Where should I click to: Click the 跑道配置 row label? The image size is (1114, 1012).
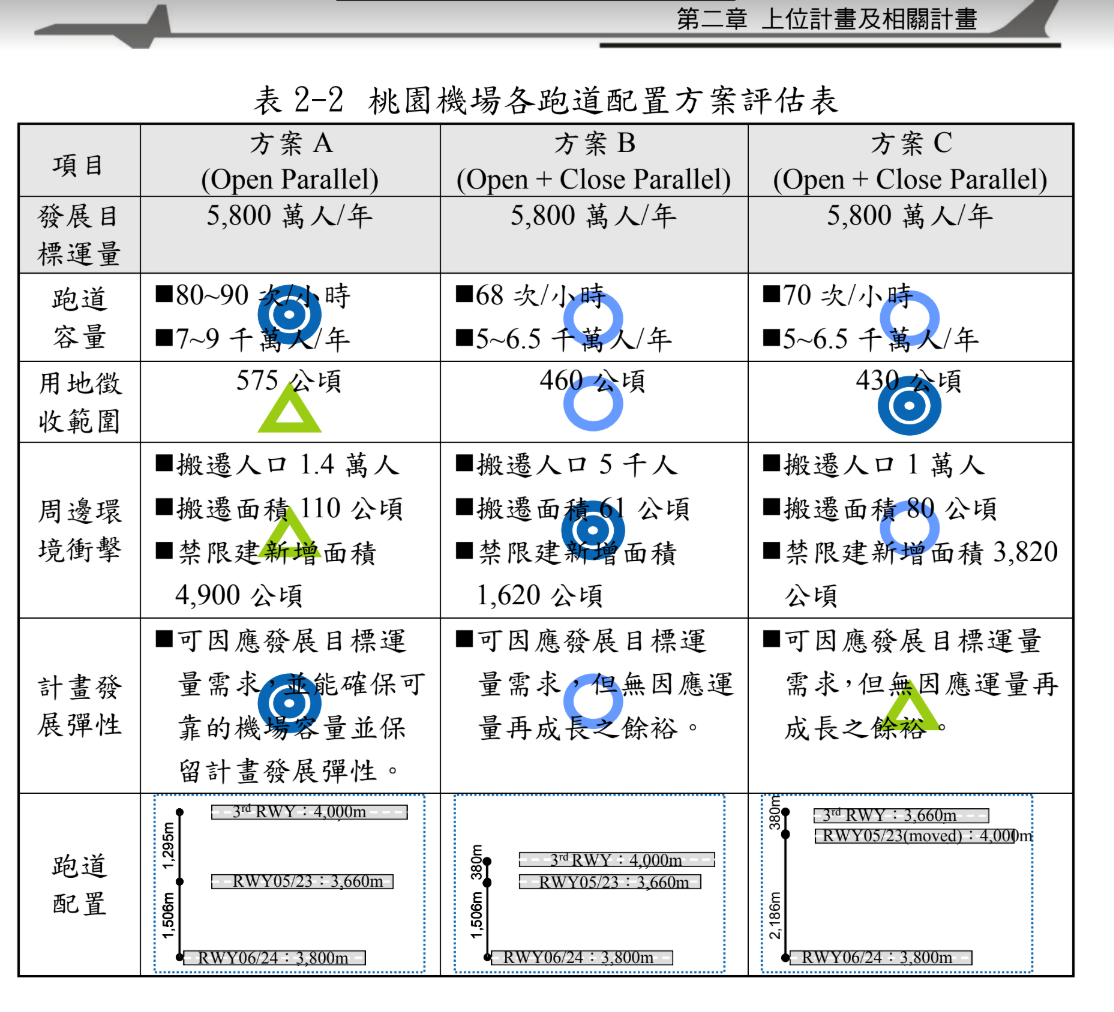point(79,885)
